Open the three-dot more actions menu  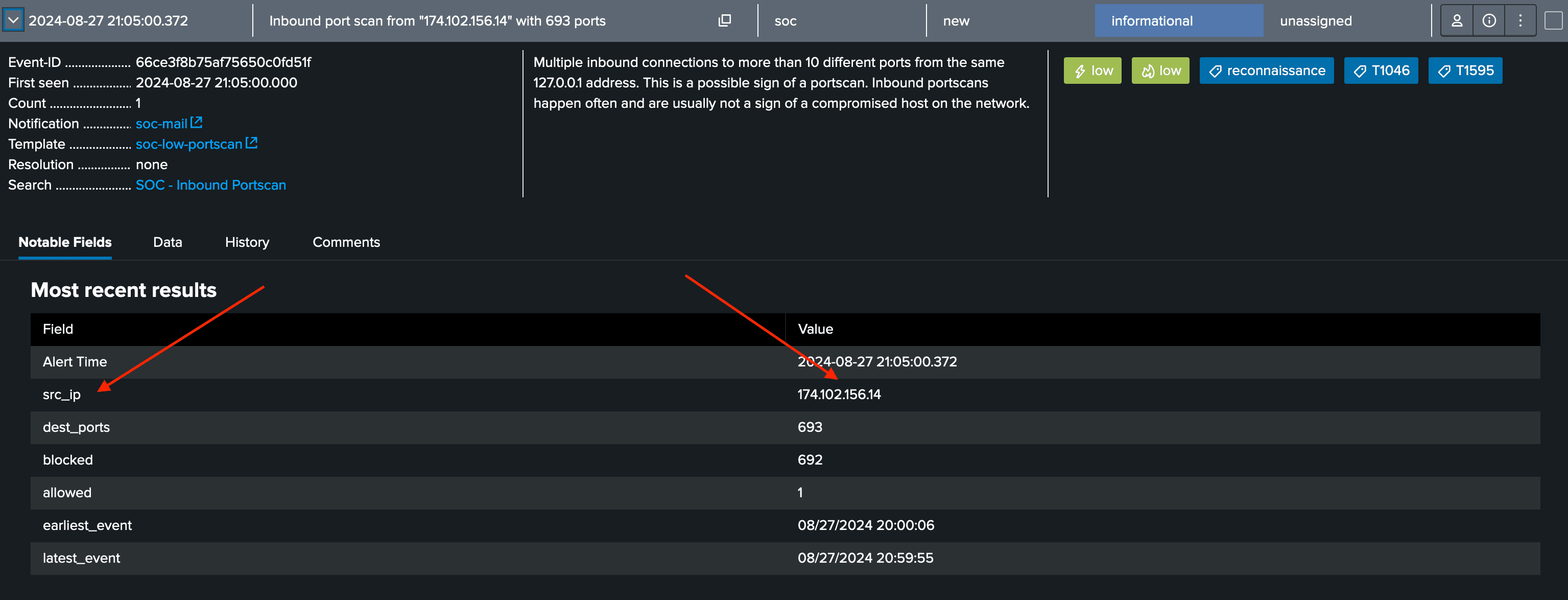(x=1520, y=21)
